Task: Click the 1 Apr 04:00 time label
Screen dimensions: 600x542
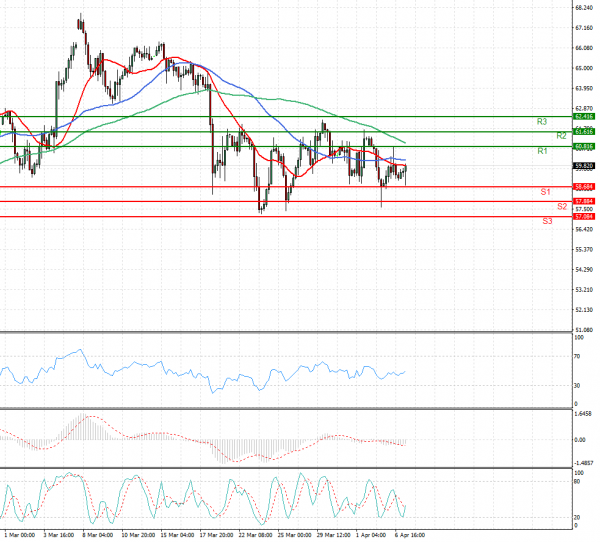Action: coord(371,535)
